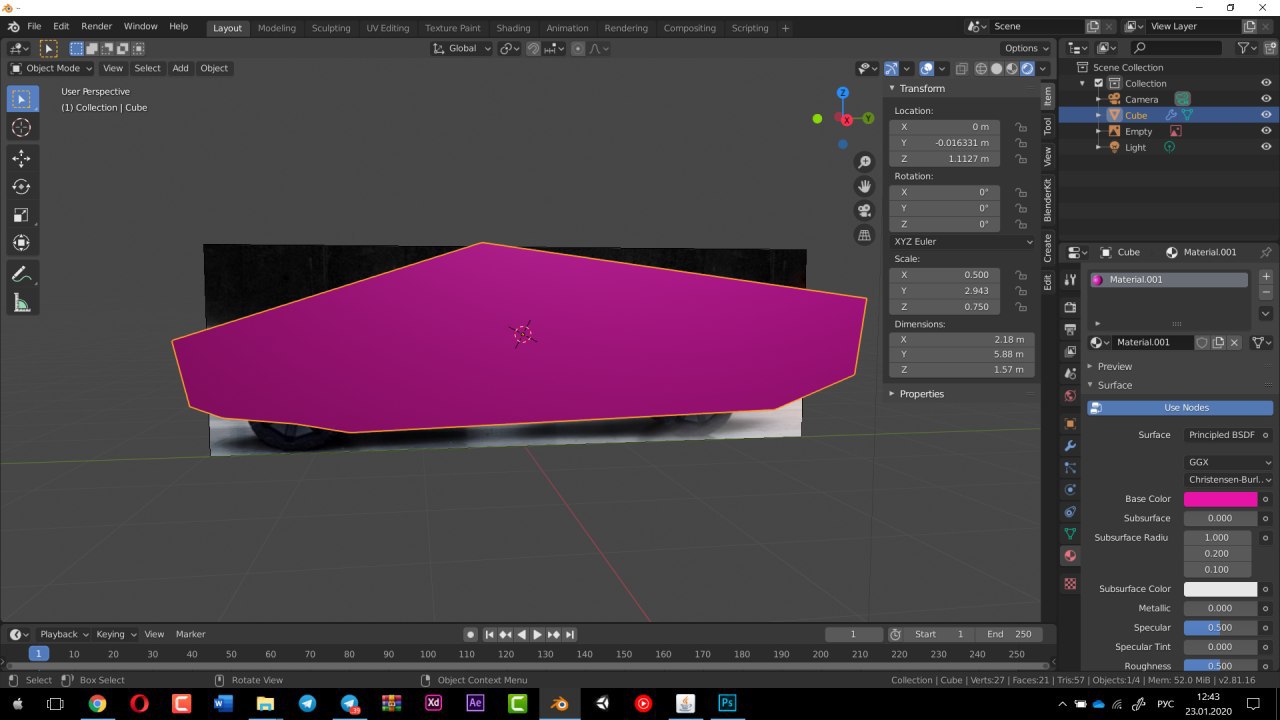Open the viewport Add menu
Image resolution: width=1280 pixels, height=720 pixels.
(180, 68)
